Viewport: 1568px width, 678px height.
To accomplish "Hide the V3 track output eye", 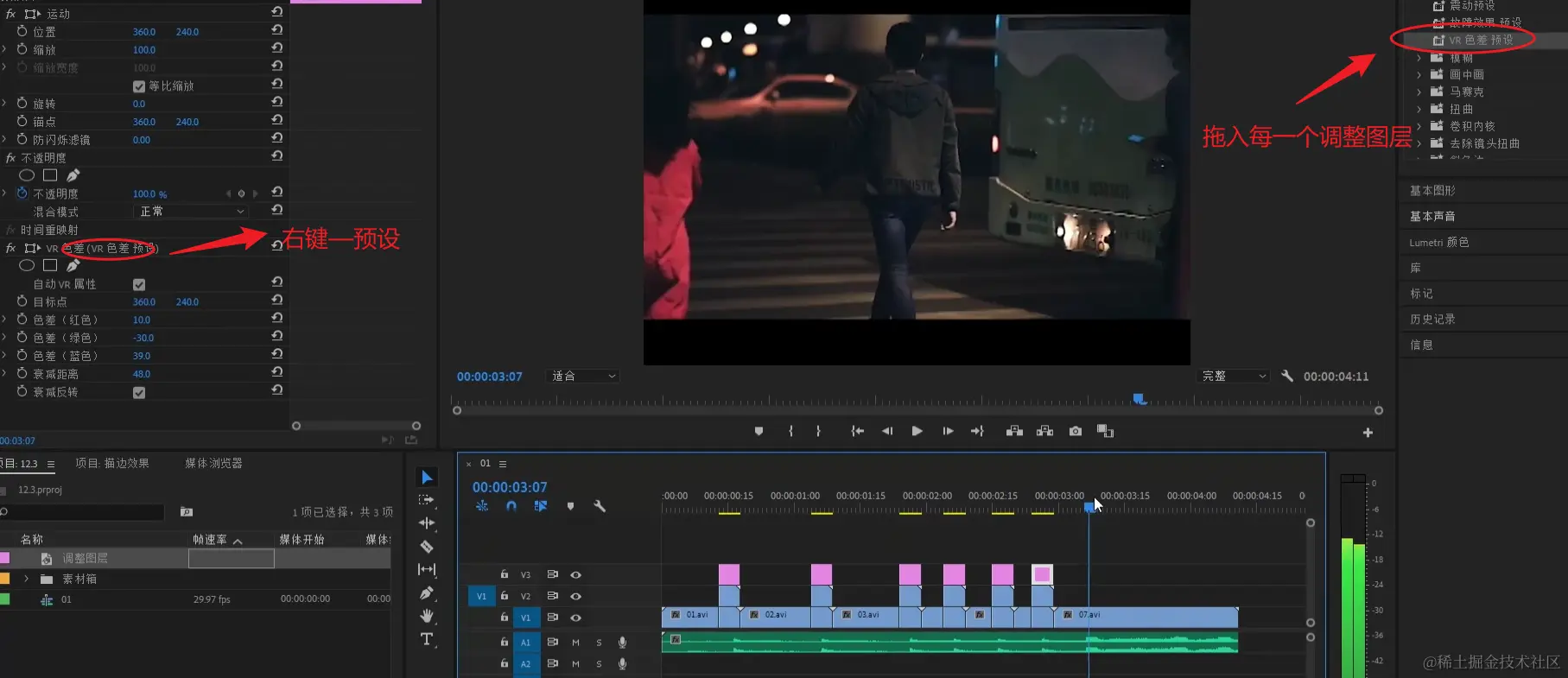I will [x=575, y=574].
